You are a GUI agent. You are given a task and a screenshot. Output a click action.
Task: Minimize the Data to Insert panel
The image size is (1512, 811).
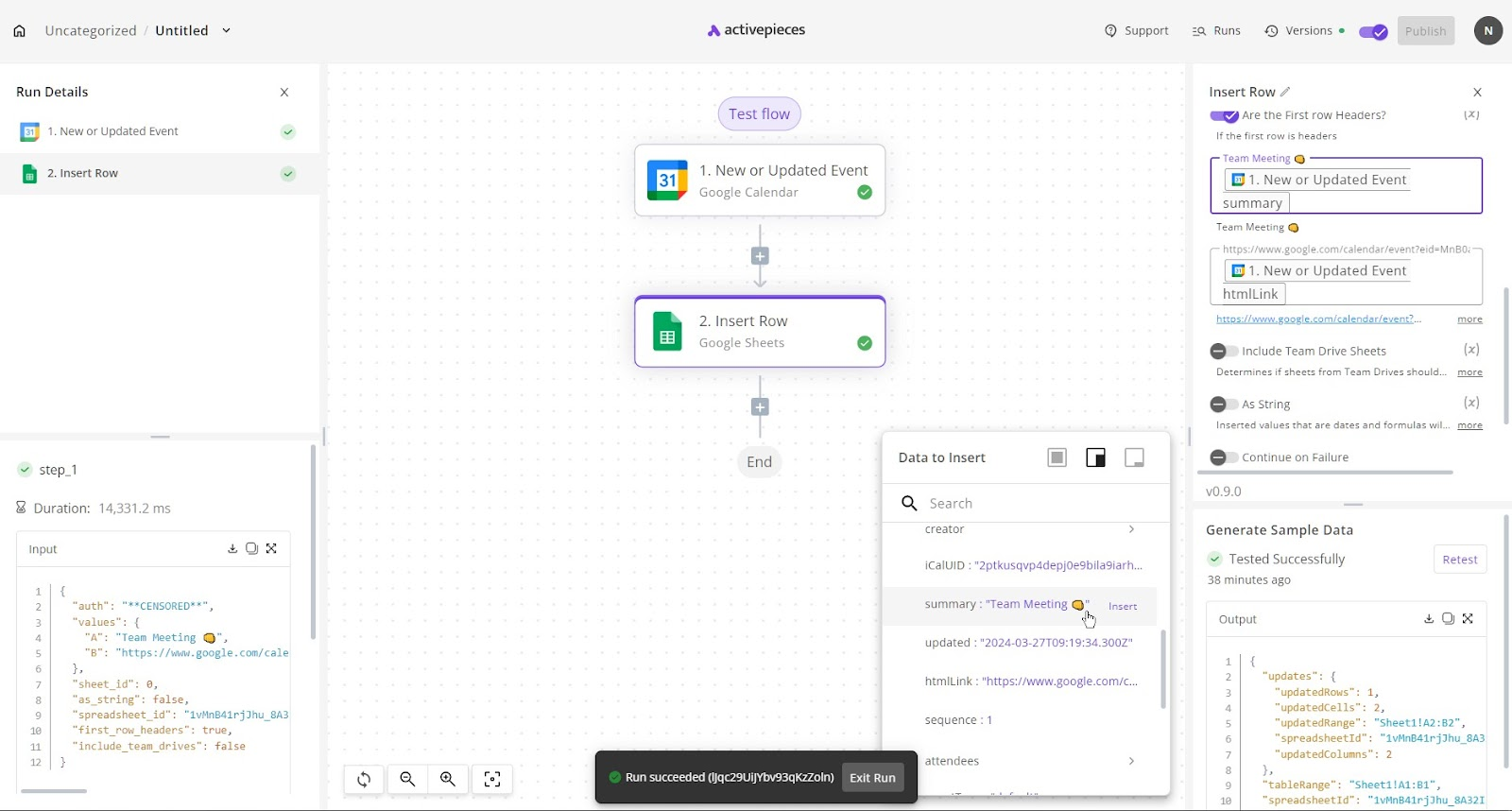pos(1135,457)
